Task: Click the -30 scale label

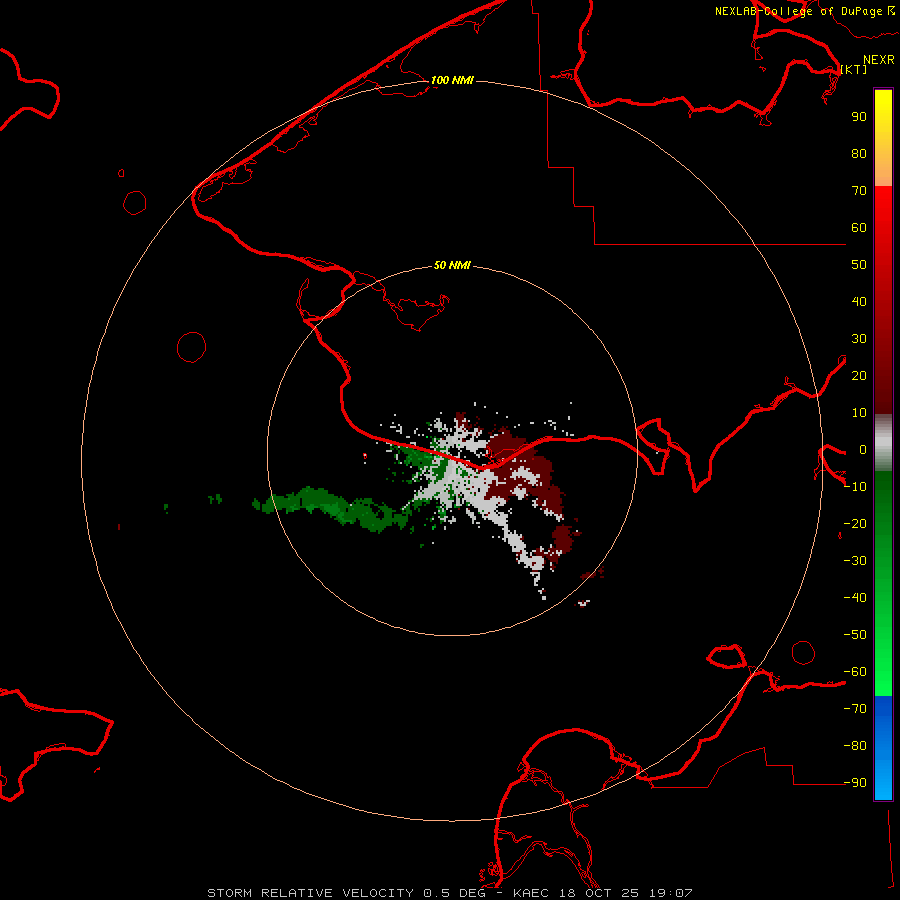Action: point(855,561)
